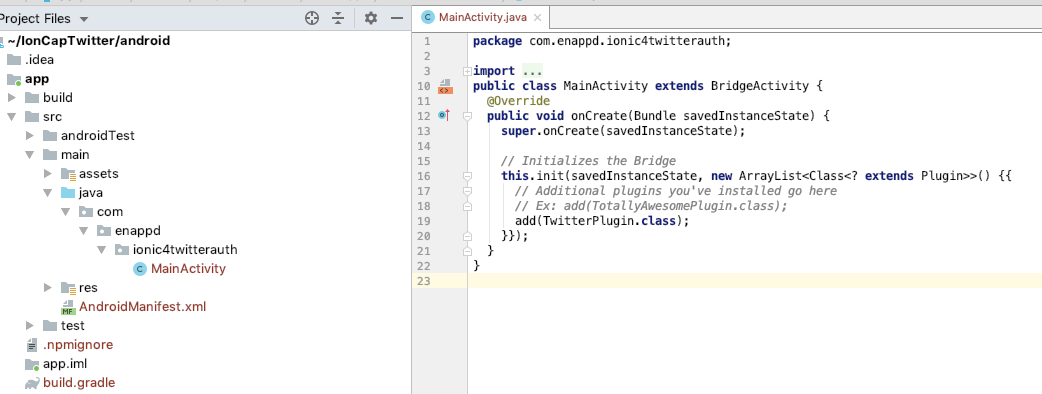Collapse the src folder arrow
Screen dimensions: 1042x394
coord(12,117)
